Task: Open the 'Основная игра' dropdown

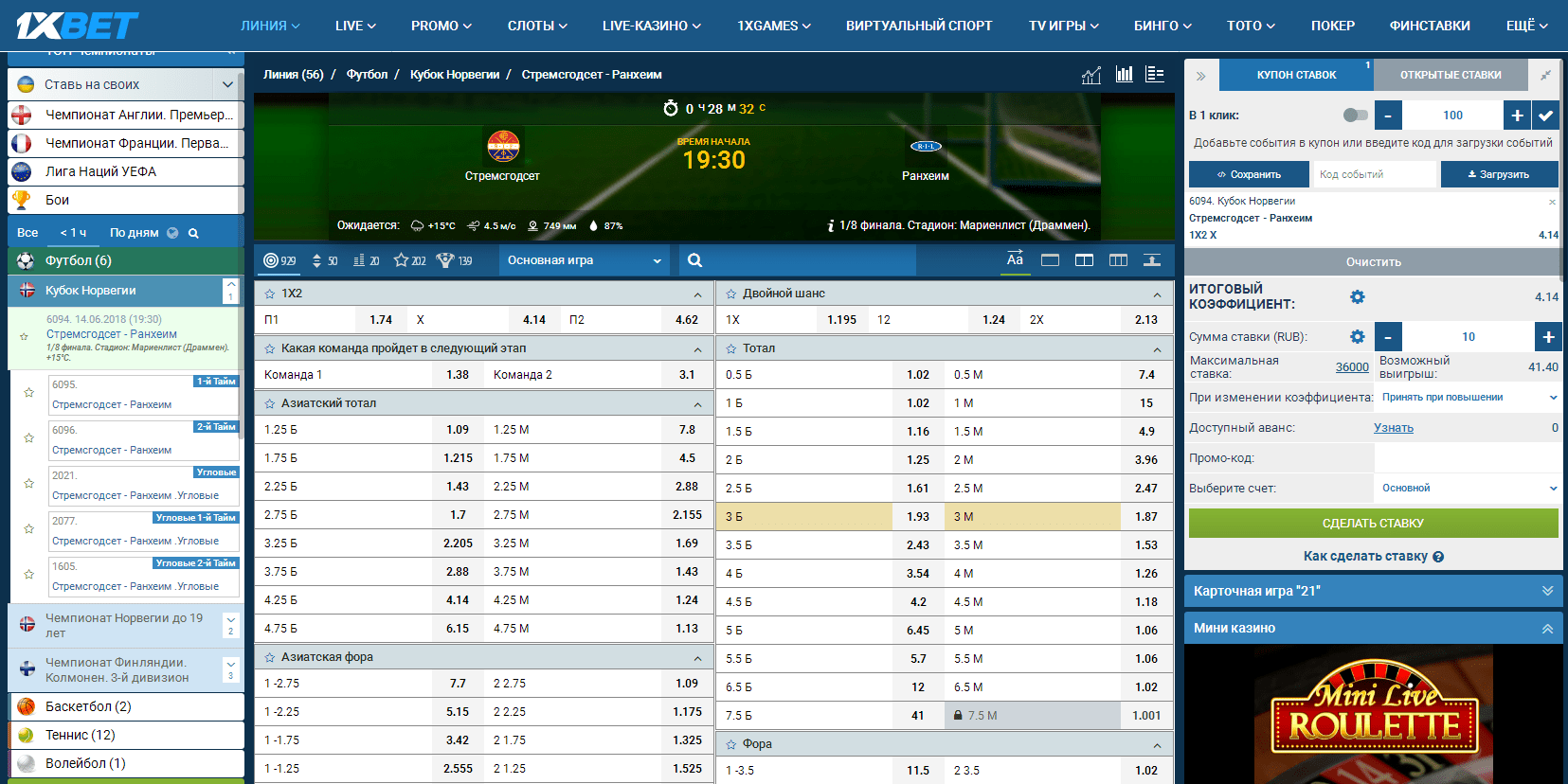Action: (584, 260)
